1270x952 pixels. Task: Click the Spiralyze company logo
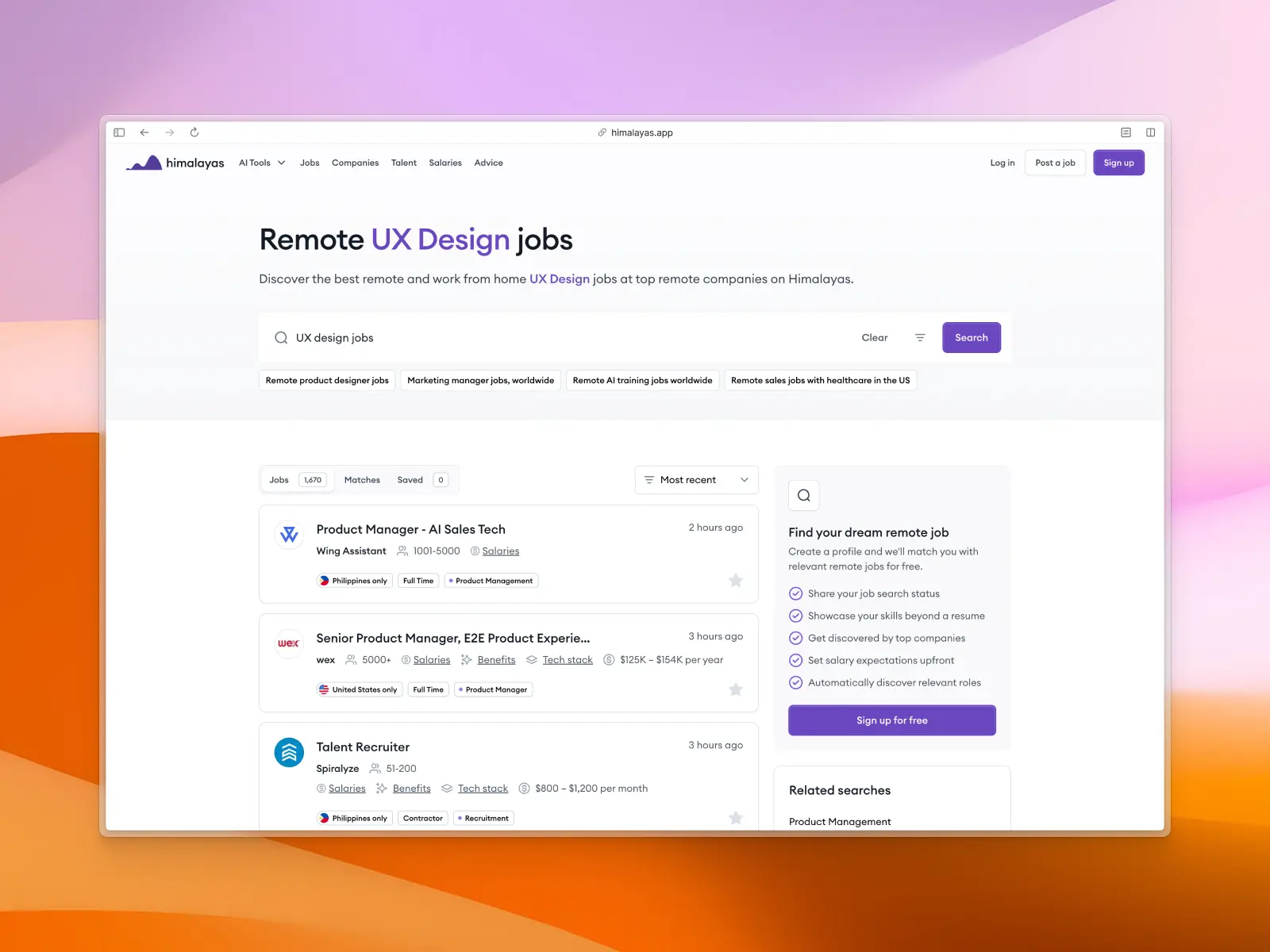(289, 752)
